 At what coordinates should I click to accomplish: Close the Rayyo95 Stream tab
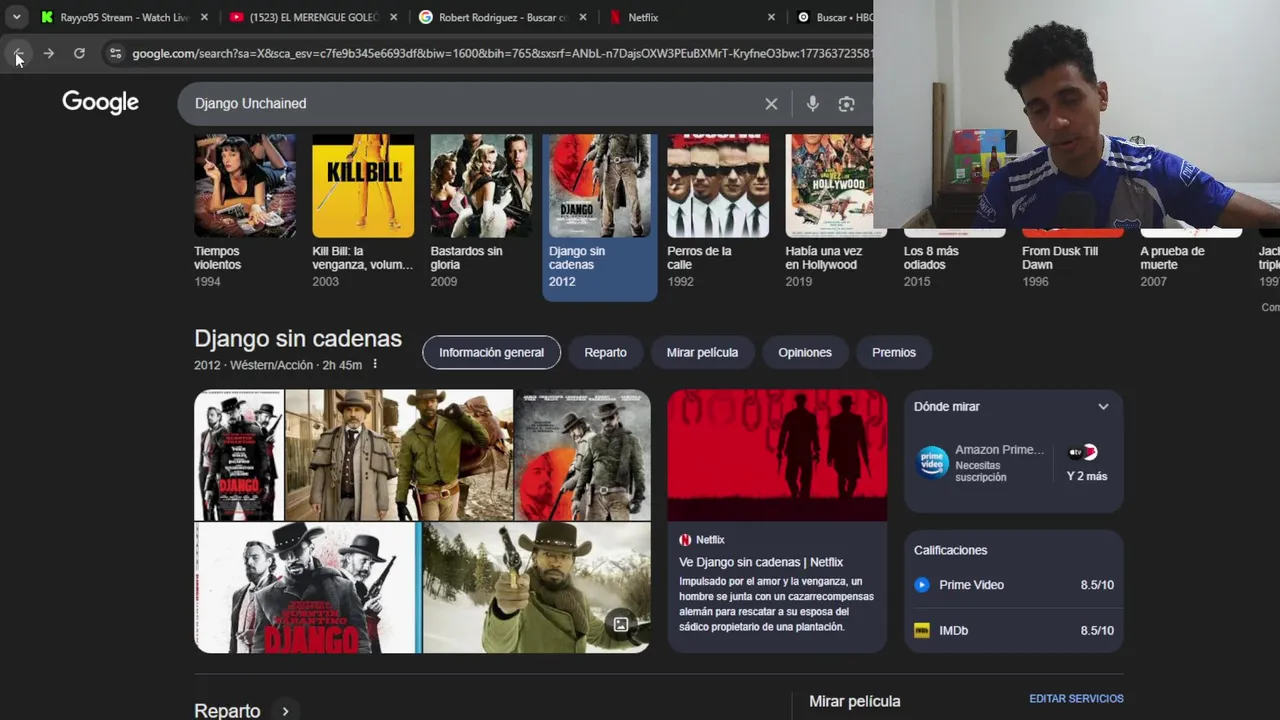[204, 17]
